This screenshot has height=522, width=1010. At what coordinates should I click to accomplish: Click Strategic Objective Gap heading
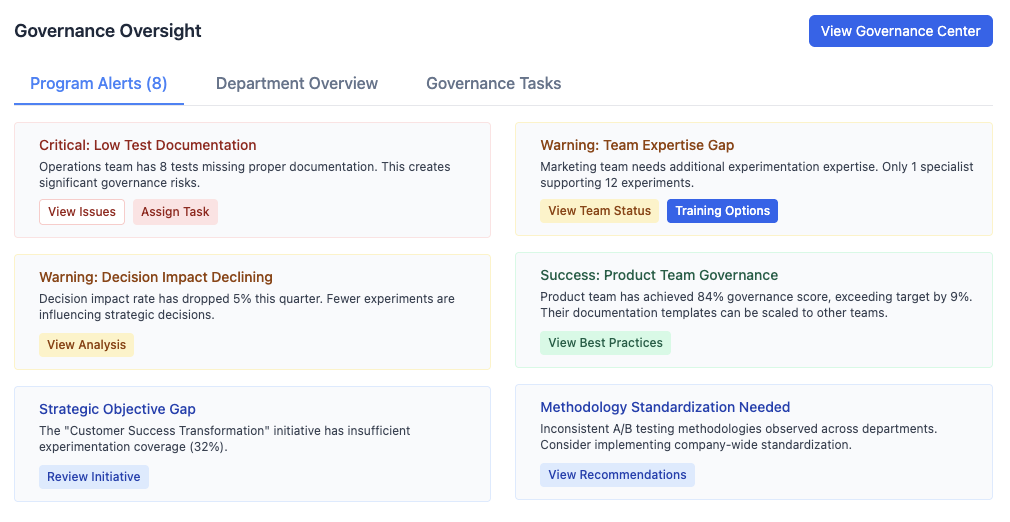[x=117, y=409]
